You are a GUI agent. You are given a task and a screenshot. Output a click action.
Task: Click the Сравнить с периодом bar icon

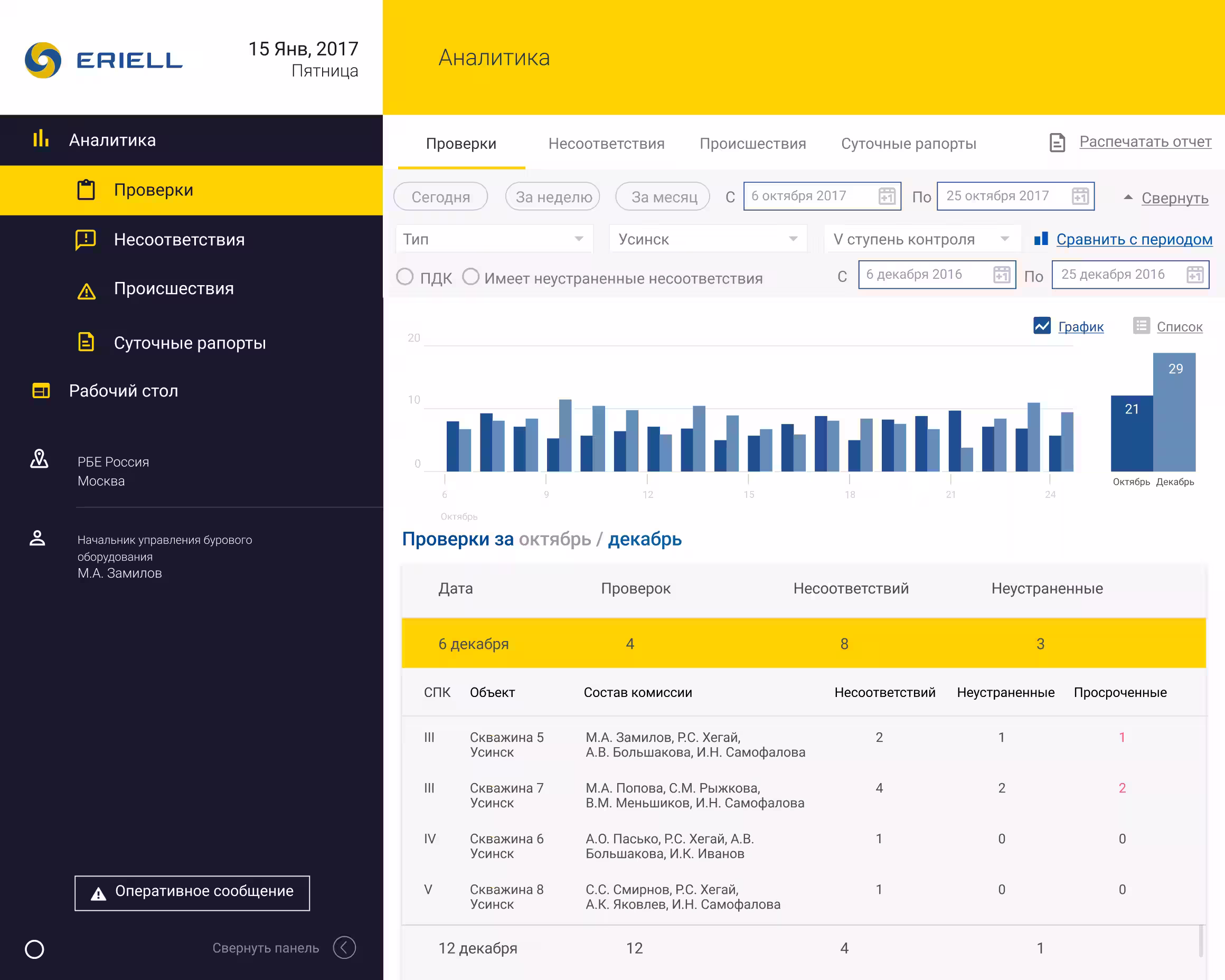point(1041,239)
